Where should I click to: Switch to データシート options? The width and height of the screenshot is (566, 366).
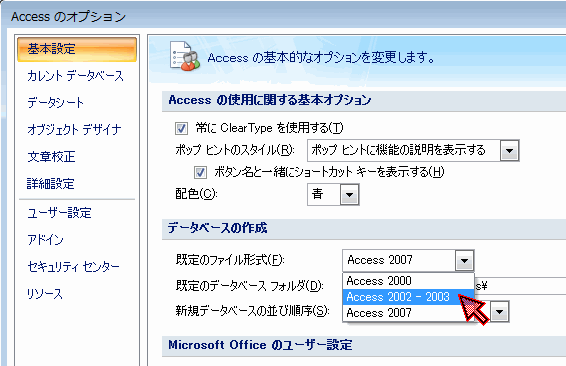55,103
